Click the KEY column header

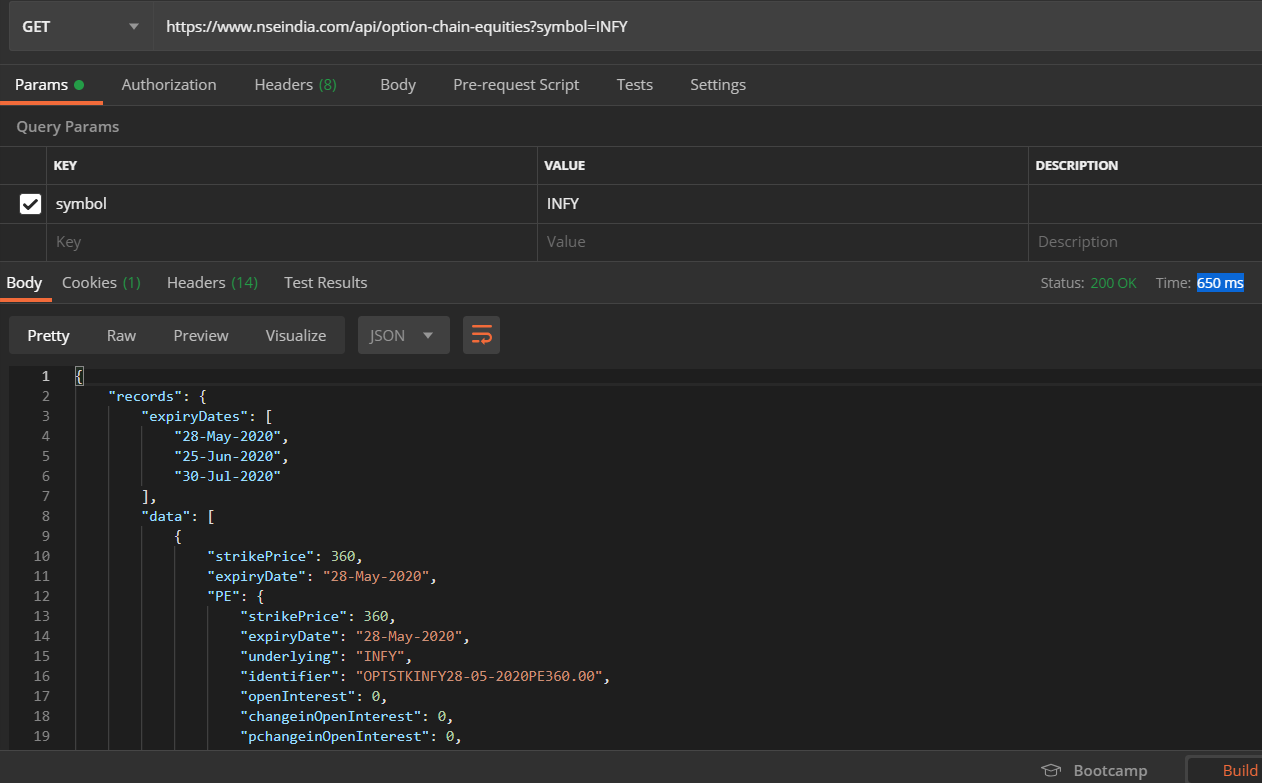tap(65, 165)
